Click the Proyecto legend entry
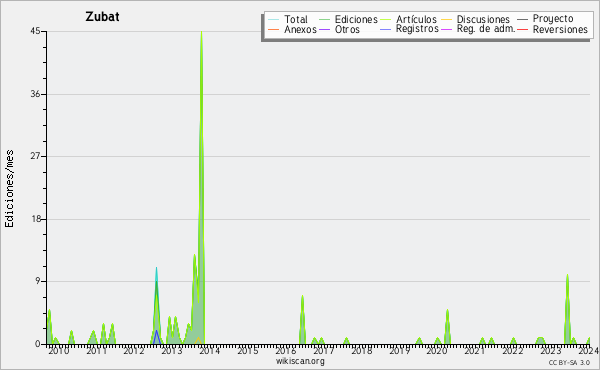 (x=545, y=18)
